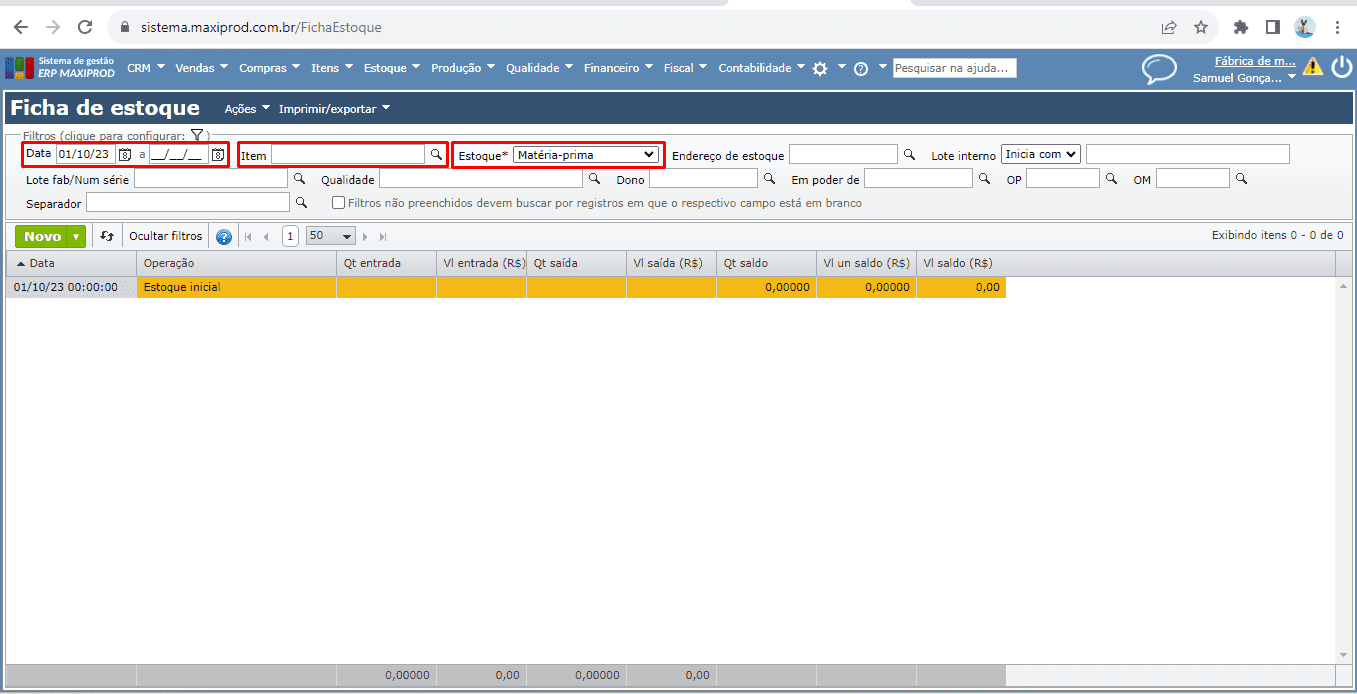Open the CRM menu
Screen dimensions: 1357x694
point(146,68)
